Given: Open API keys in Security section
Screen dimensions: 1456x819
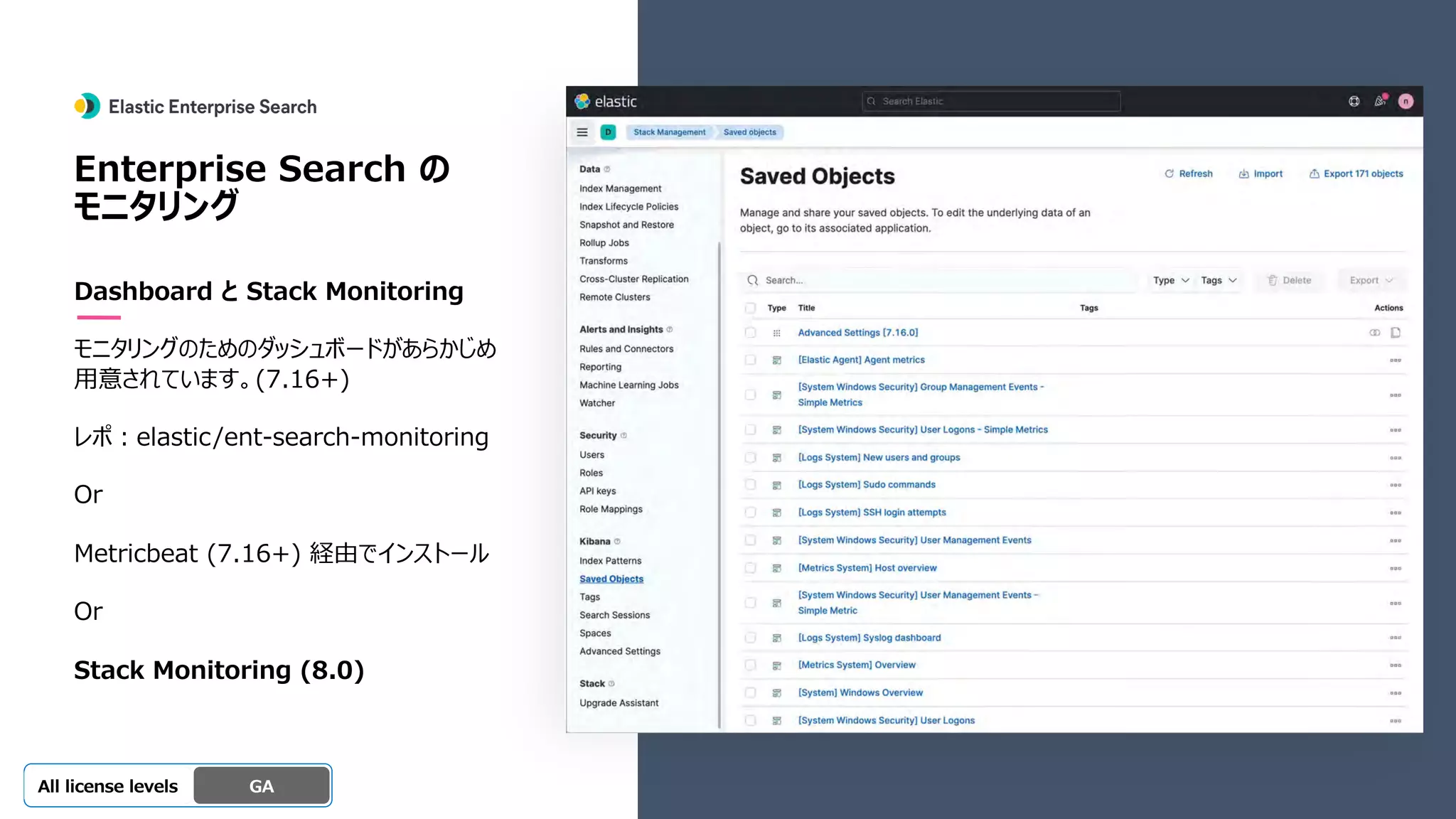Looking at the screenshot, I should [597, 491].
